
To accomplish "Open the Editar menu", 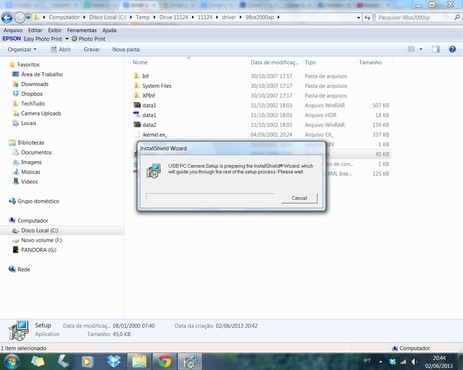I will (35, 30).
